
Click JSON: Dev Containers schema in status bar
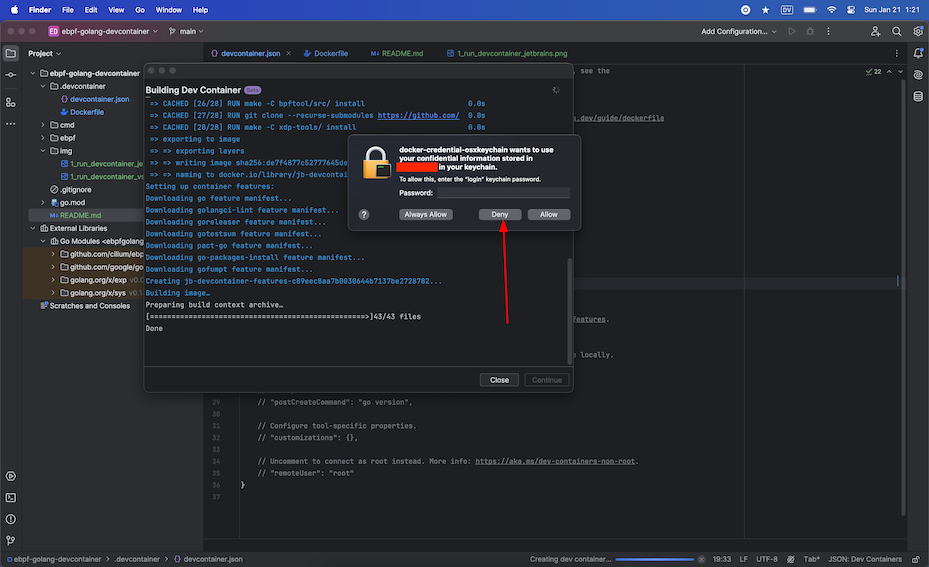tap(865, 559)
